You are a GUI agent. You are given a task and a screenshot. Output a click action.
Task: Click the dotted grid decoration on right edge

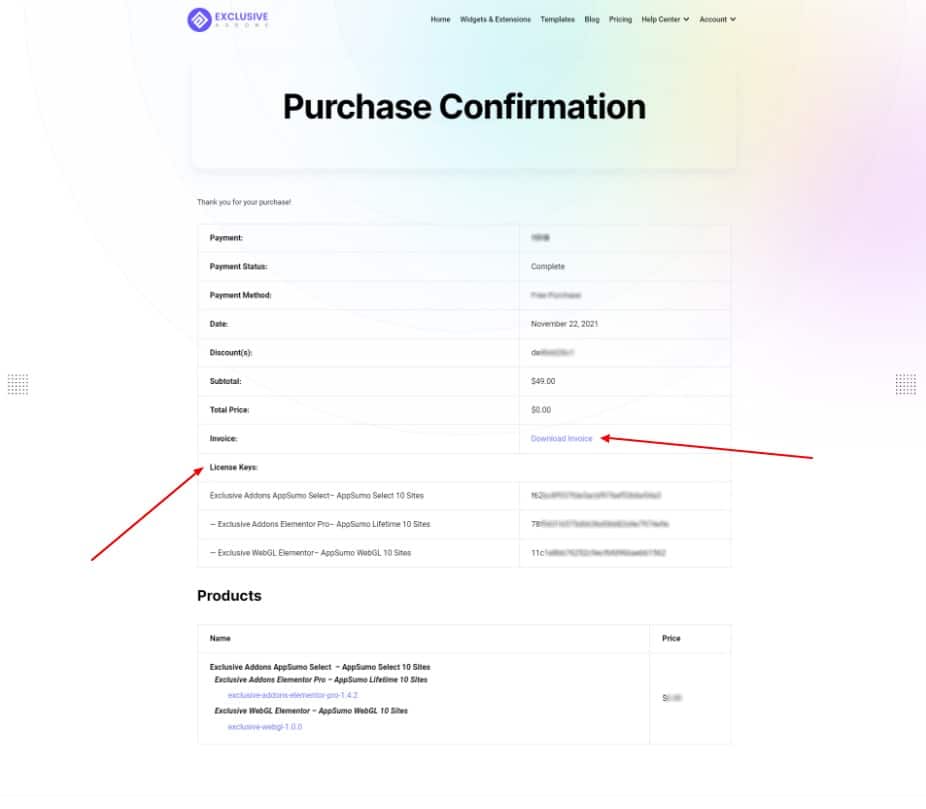[905, 384]
